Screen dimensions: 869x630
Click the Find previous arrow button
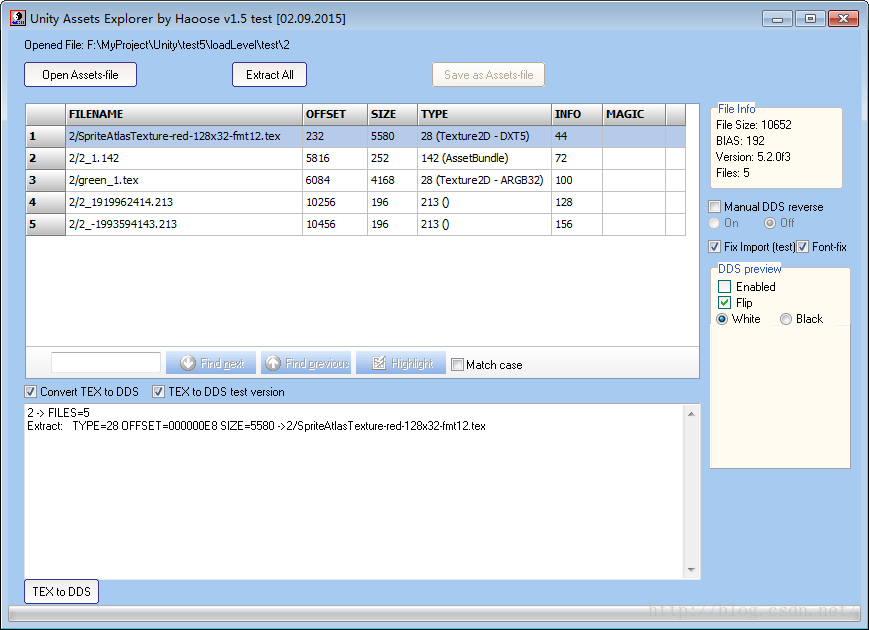pos(306,363)
